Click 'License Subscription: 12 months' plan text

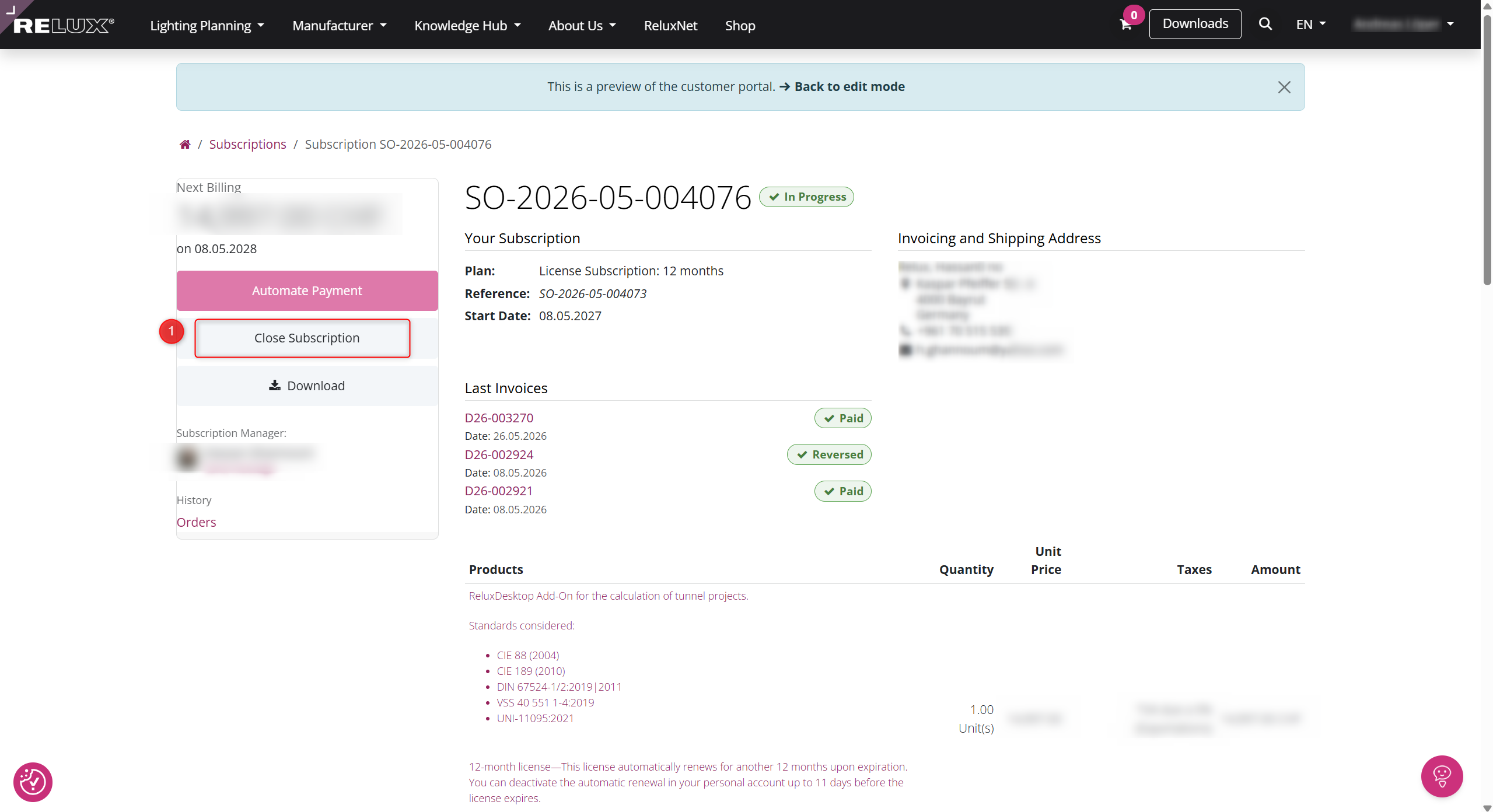click(x=631, y=271)
